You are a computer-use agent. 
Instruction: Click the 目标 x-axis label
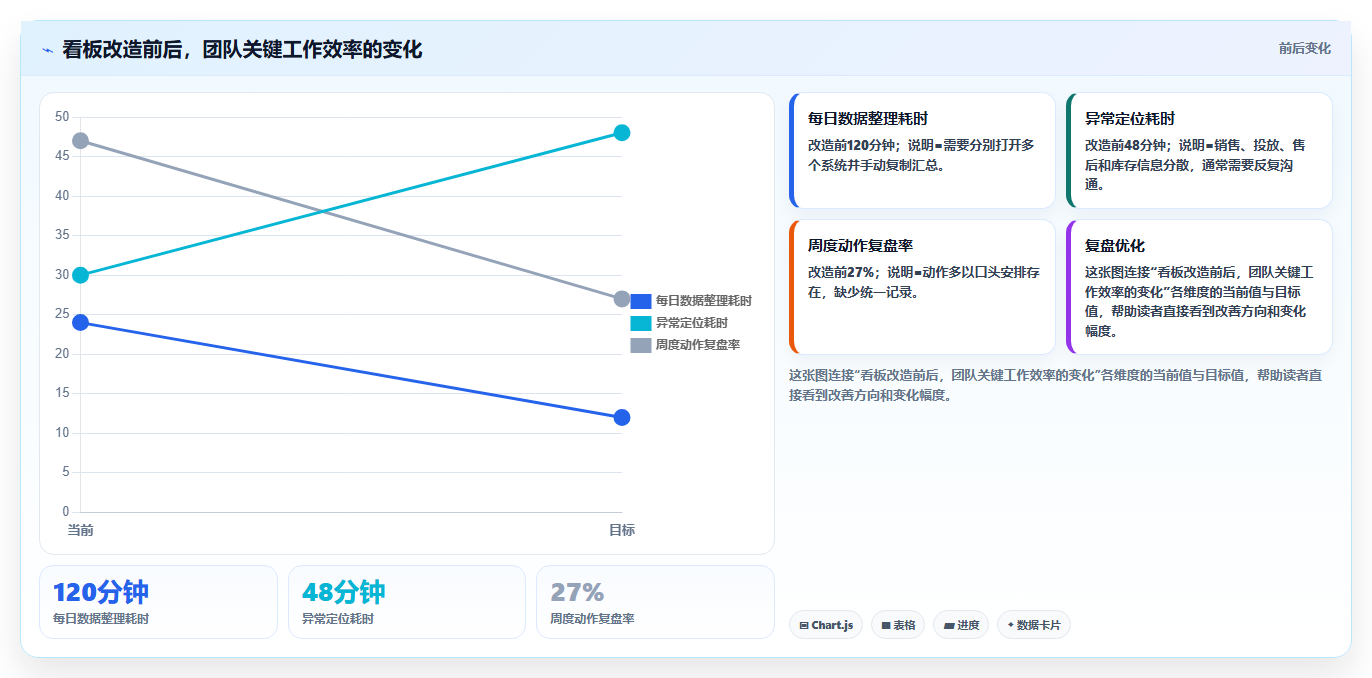click(x=622, y=530)
